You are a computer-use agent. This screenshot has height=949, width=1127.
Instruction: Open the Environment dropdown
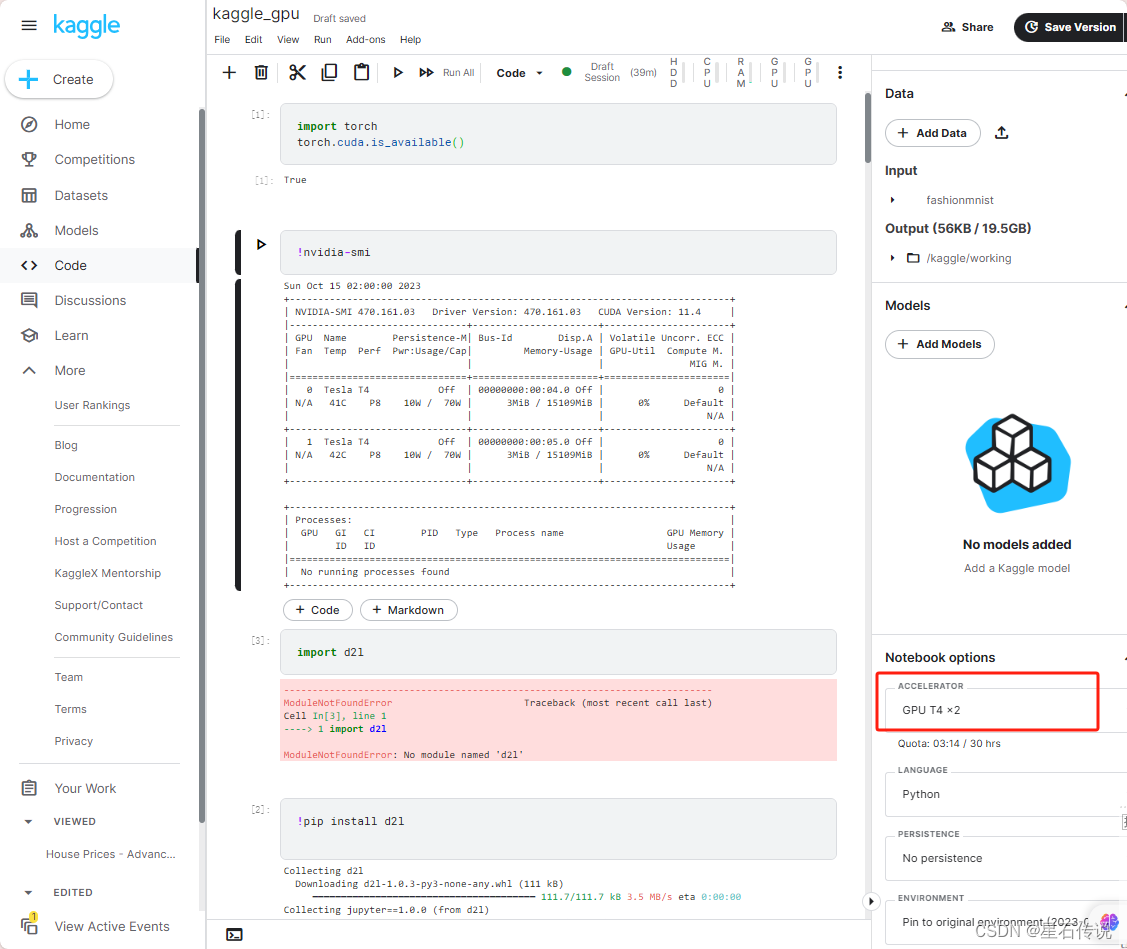click(x=1005, y=922)
